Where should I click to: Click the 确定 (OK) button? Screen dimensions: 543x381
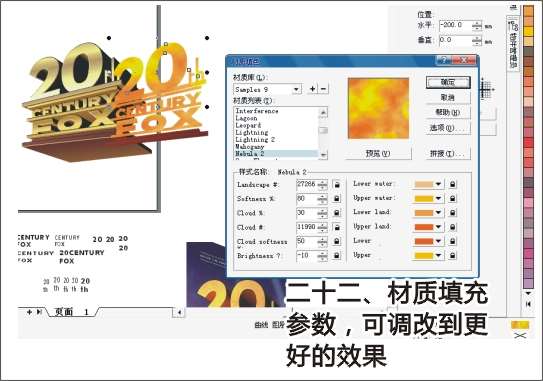pyautogui.click(x=448, y=82)
